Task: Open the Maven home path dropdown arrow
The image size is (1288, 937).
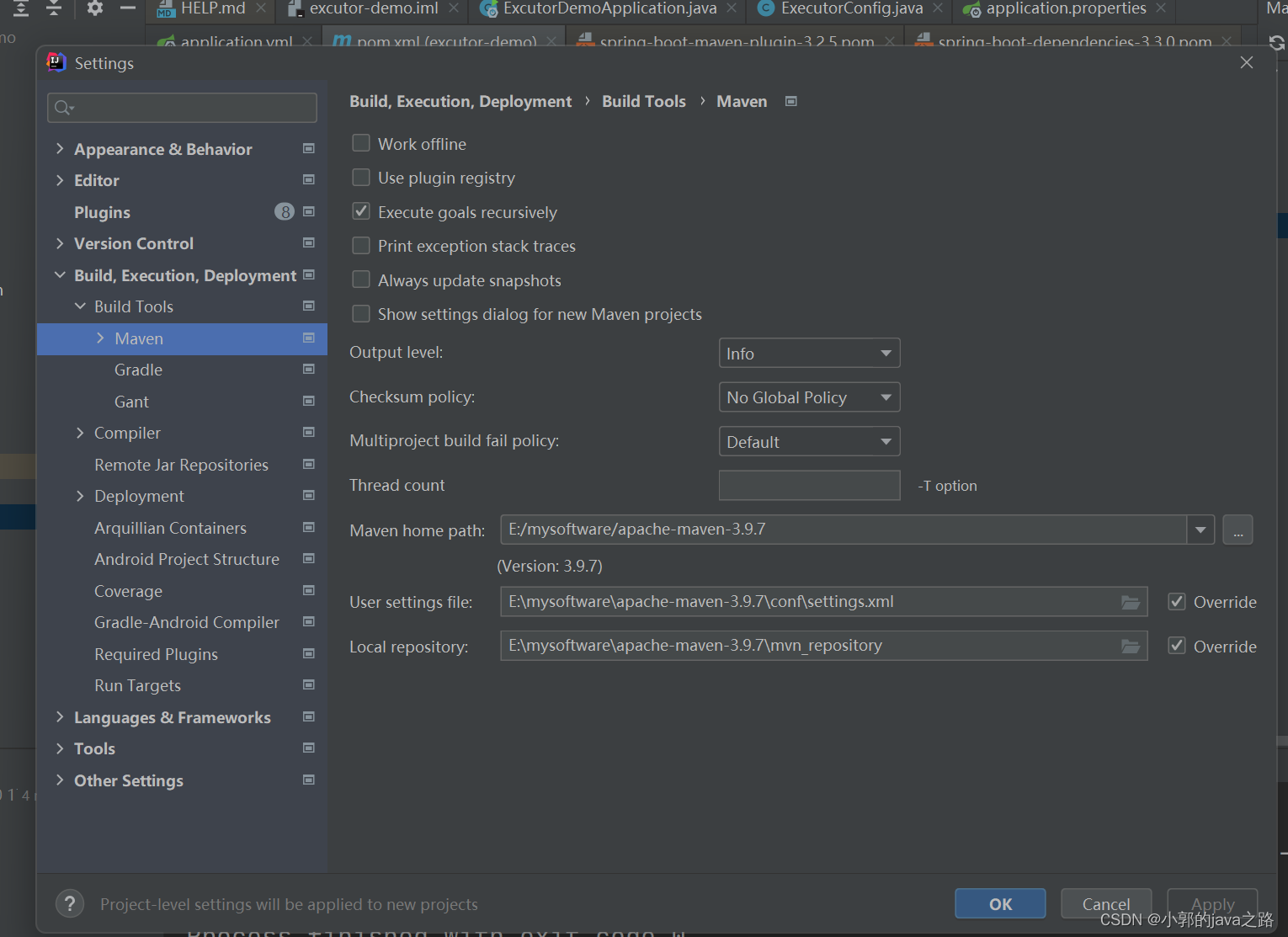Action: pyautogui.click(x=1200, y=530)
